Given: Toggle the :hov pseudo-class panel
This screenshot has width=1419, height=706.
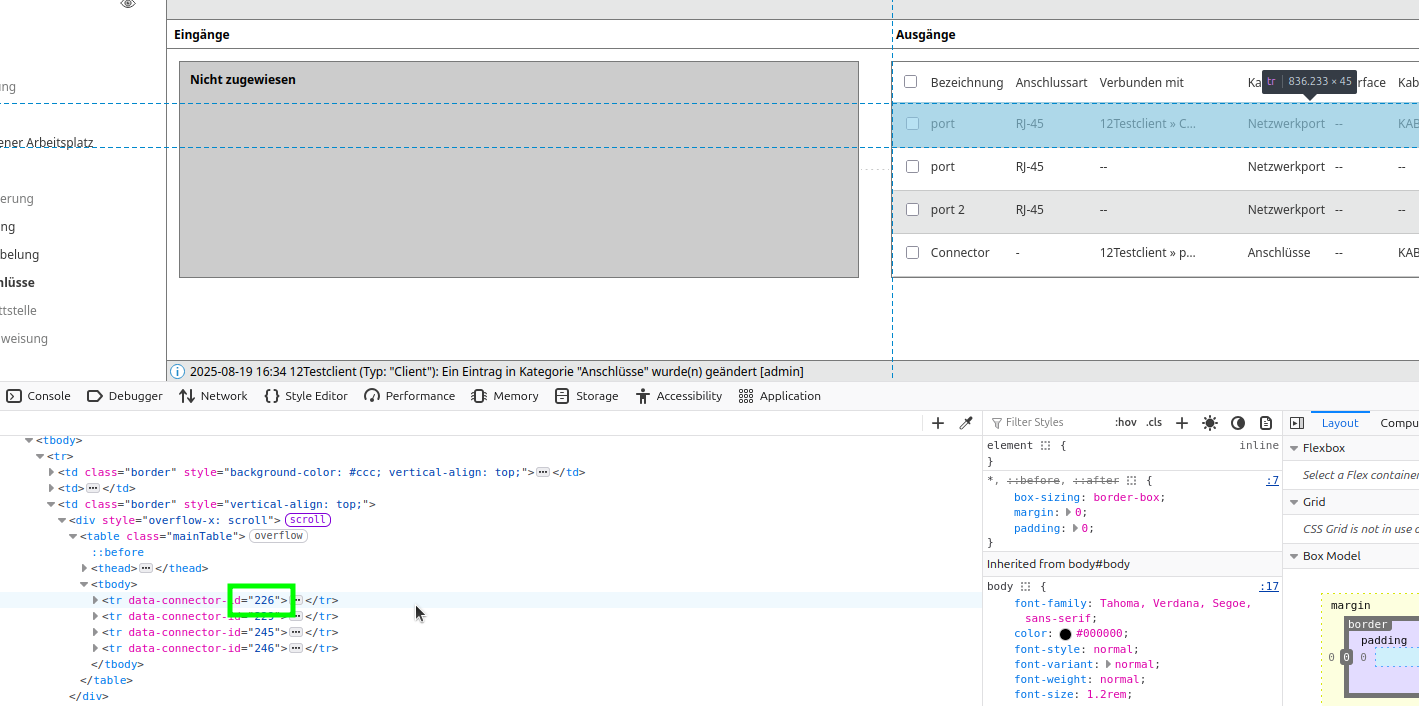Looking at the screenshot, I should [x=1126, y=423].
